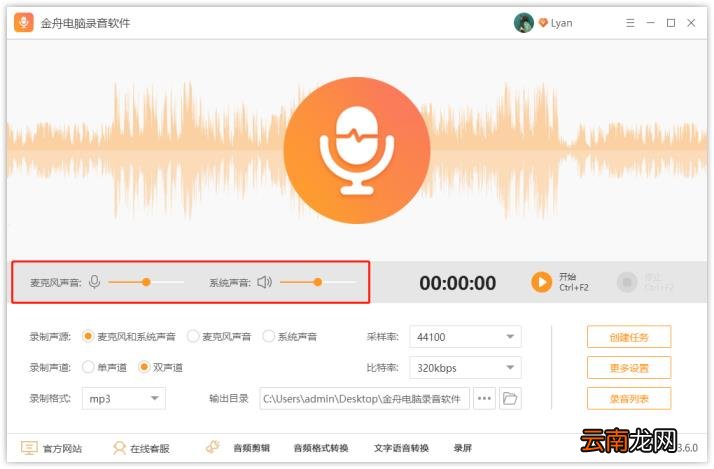Click the 00:00:00 timer display
714x469 pixels.
click(x=458, y=283)
